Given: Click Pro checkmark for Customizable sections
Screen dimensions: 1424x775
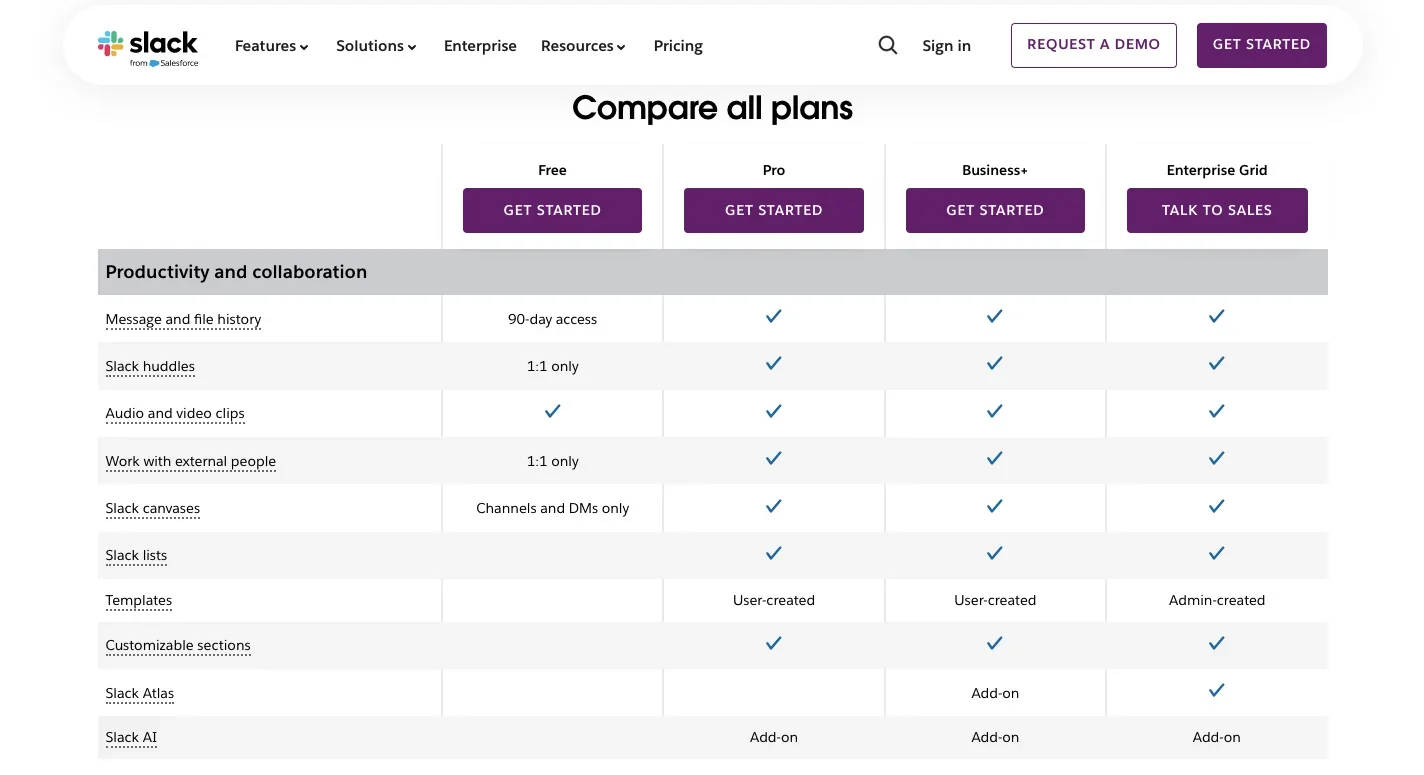Looking at the screenshot, I should tap(773, 644).
